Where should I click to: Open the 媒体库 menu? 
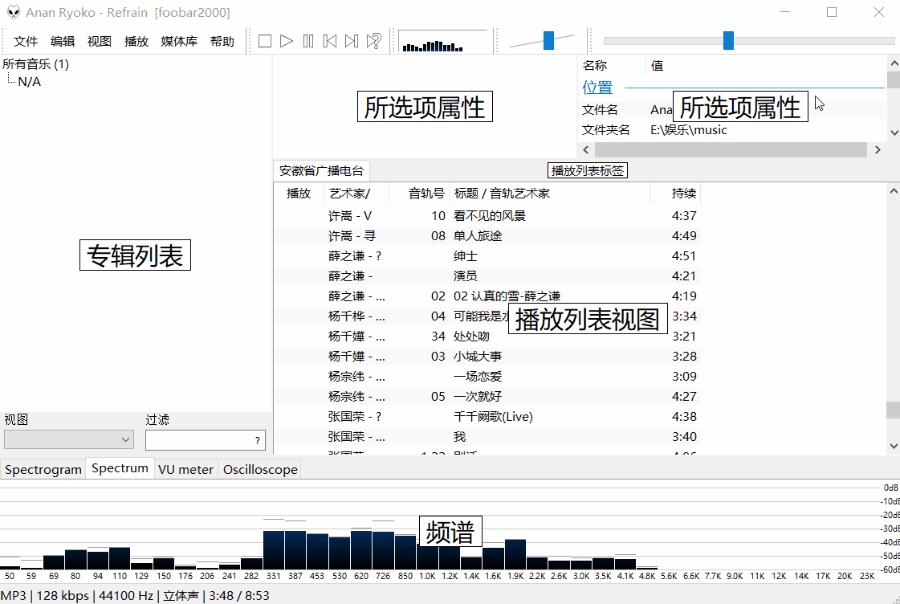tap(178, 41)
